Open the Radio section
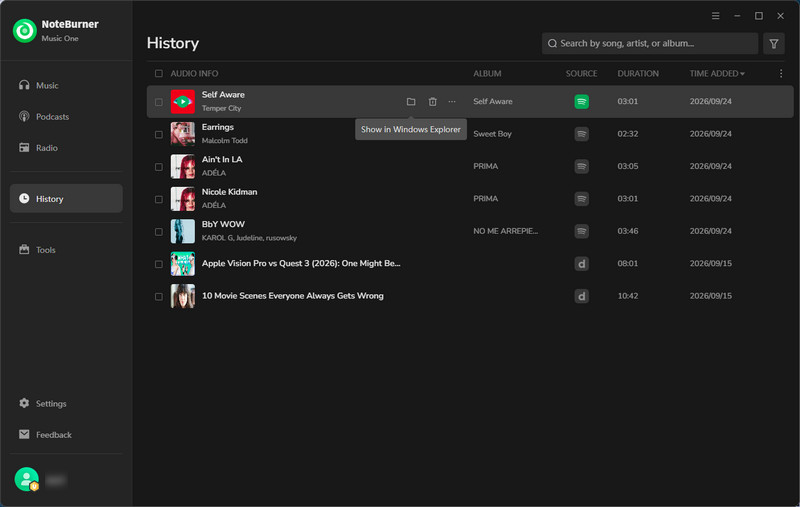 [x=66, y=147]
